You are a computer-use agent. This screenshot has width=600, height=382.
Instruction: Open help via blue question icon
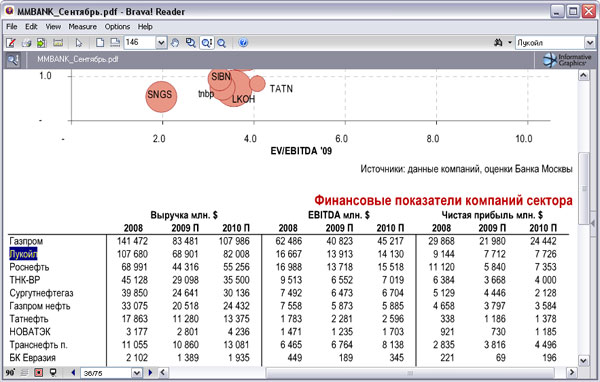click(243, 42)
